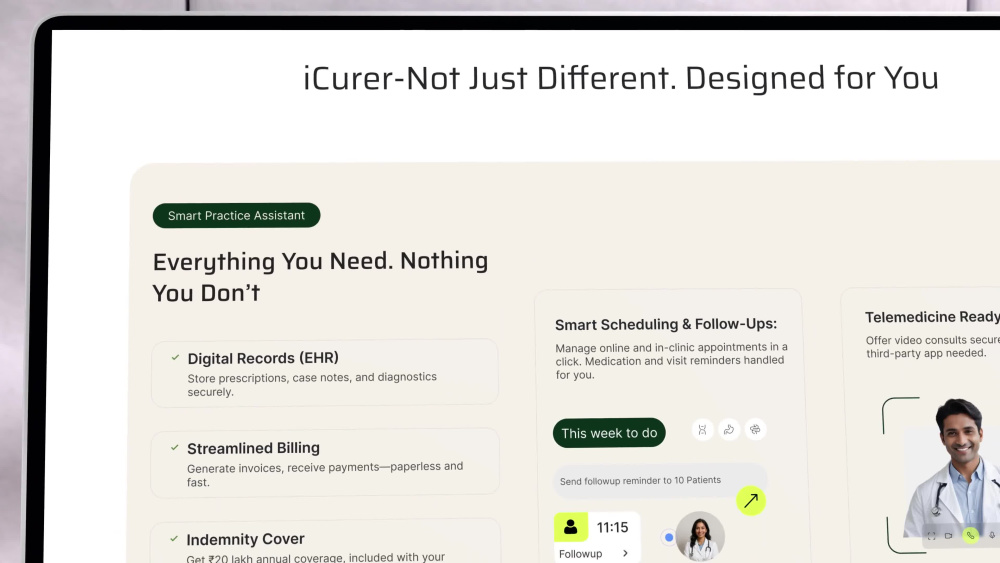
Task: Click the Smart Practice Assistant badge
Action: 237,216
